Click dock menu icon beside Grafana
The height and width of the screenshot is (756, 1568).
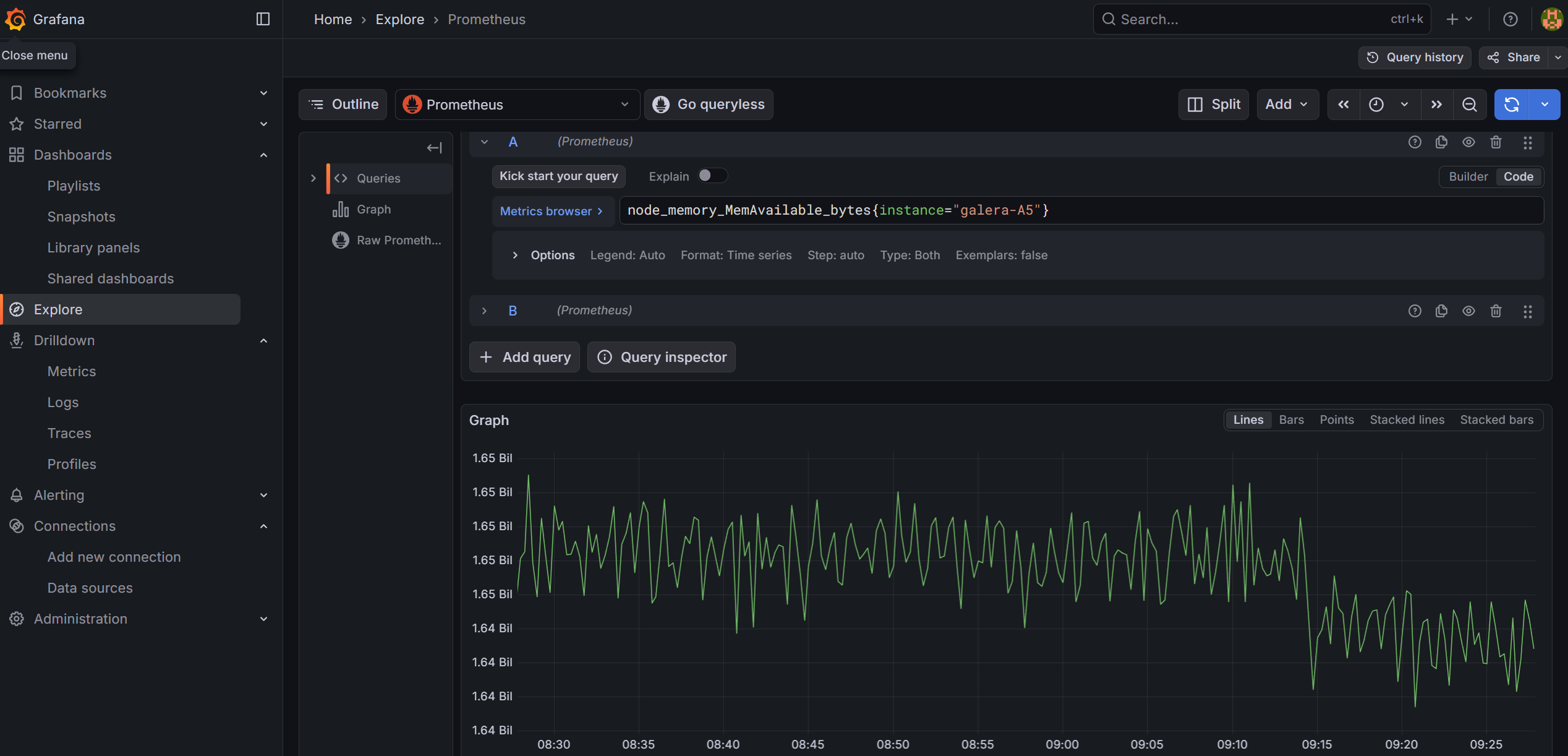(x=263, y=19)
